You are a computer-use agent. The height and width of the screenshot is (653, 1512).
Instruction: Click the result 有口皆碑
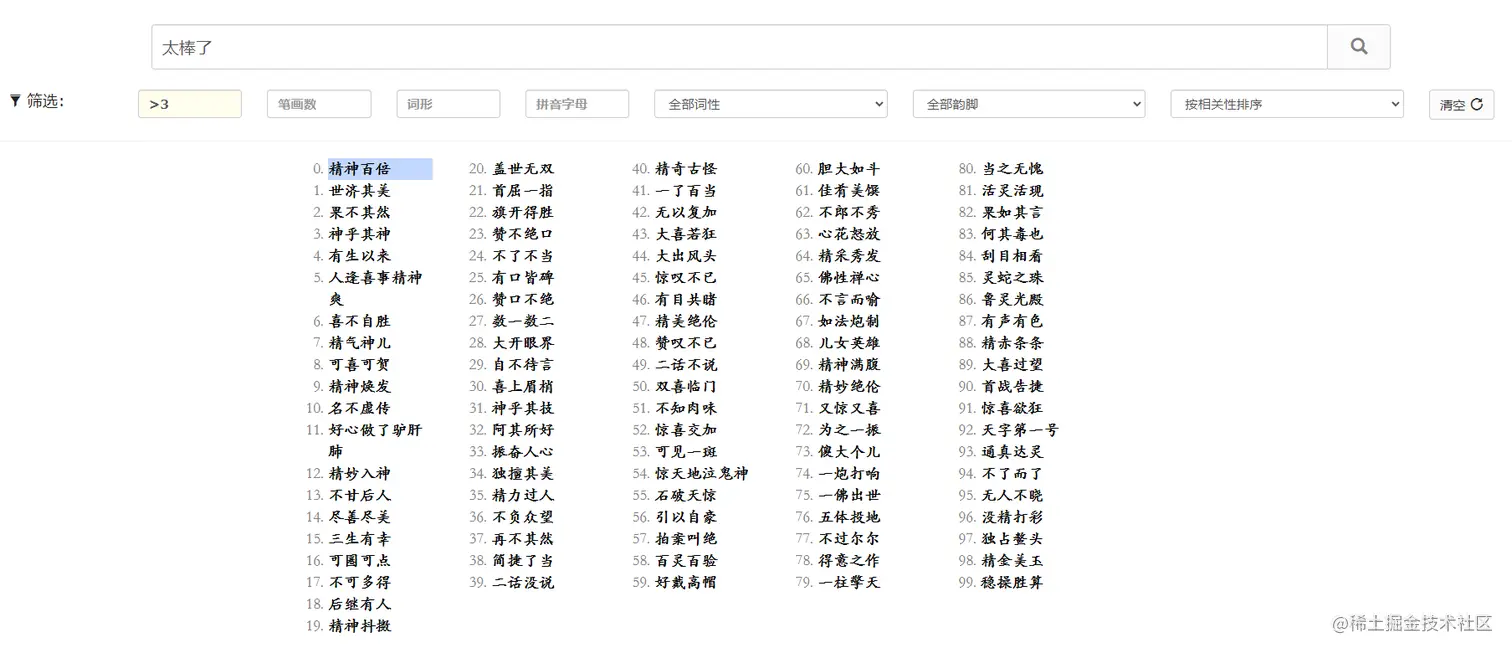click(x=523, y=278)
